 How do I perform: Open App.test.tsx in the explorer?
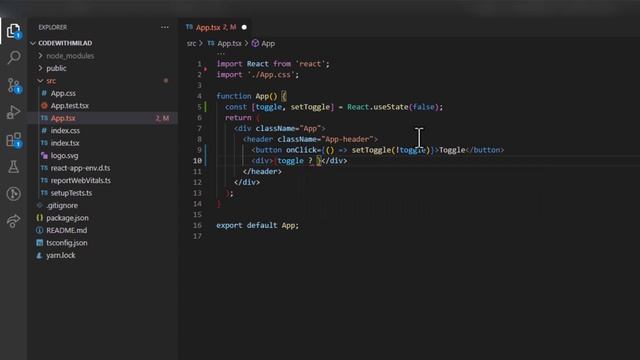click(69, 106)
